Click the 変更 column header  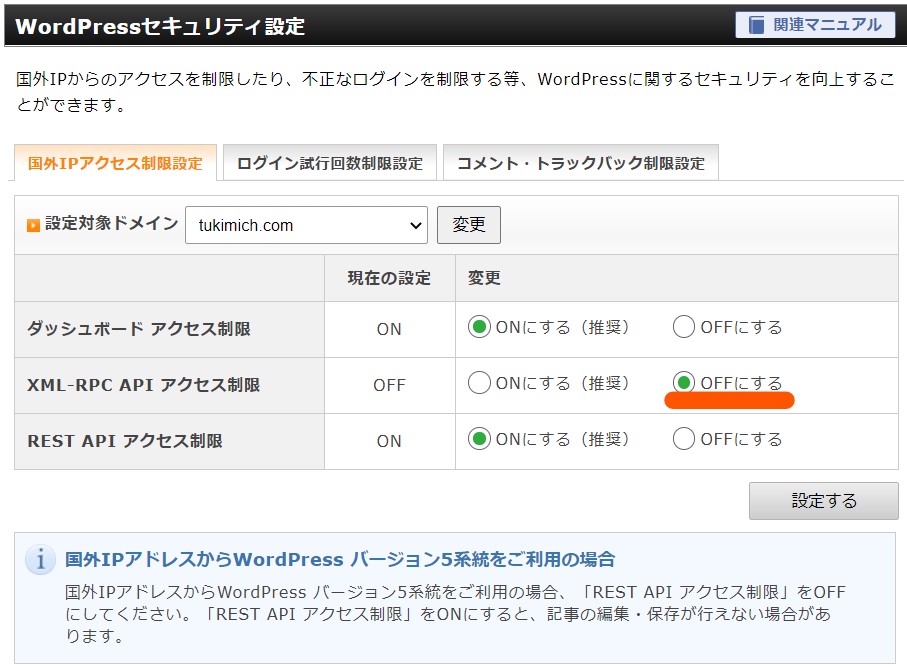[x=484, y=278]
